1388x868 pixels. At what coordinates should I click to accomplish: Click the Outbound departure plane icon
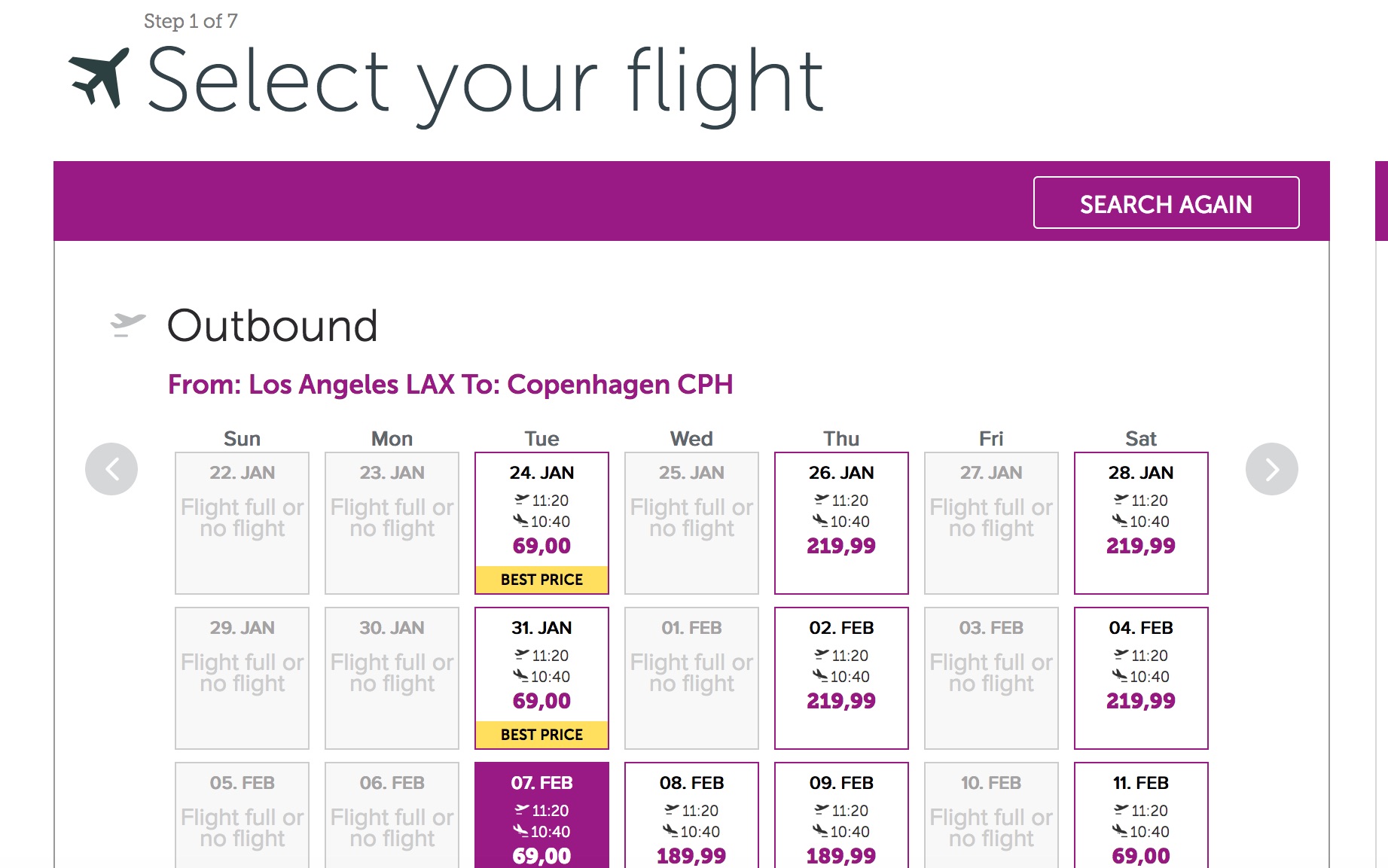tap(127, 324)
